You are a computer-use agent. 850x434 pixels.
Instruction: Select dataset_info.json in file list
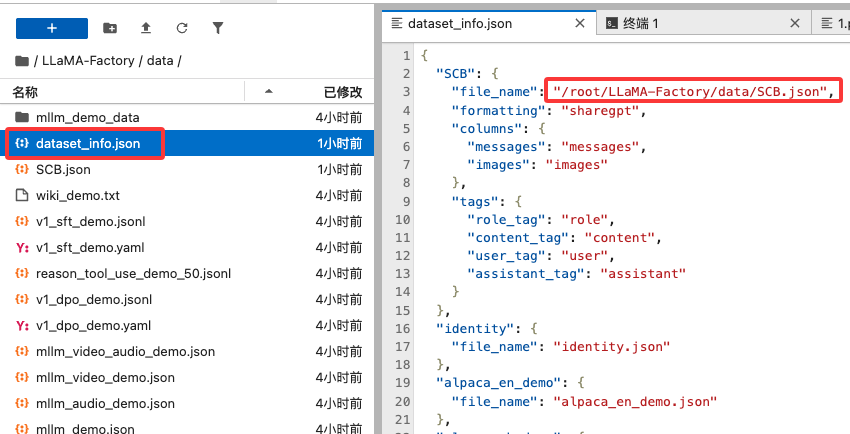[x=187, y=144]
